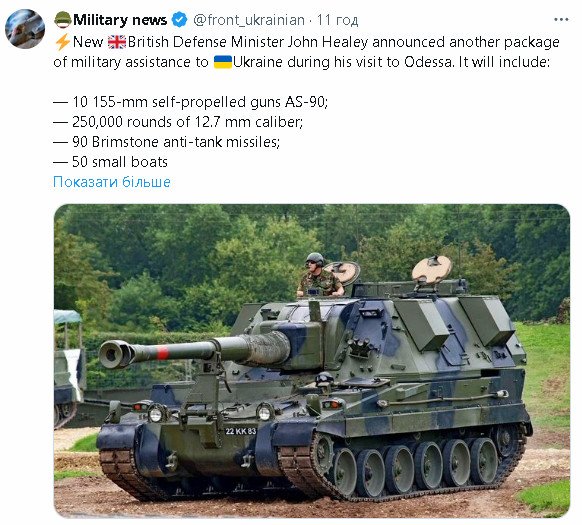
Task: Click the helmet emoji before Military news
Action: tap(63, 20)
